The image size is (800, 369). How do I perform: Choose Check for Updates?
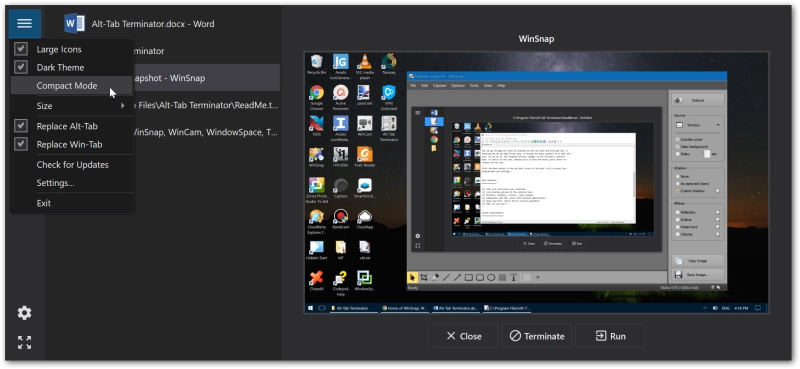[71, 165]
